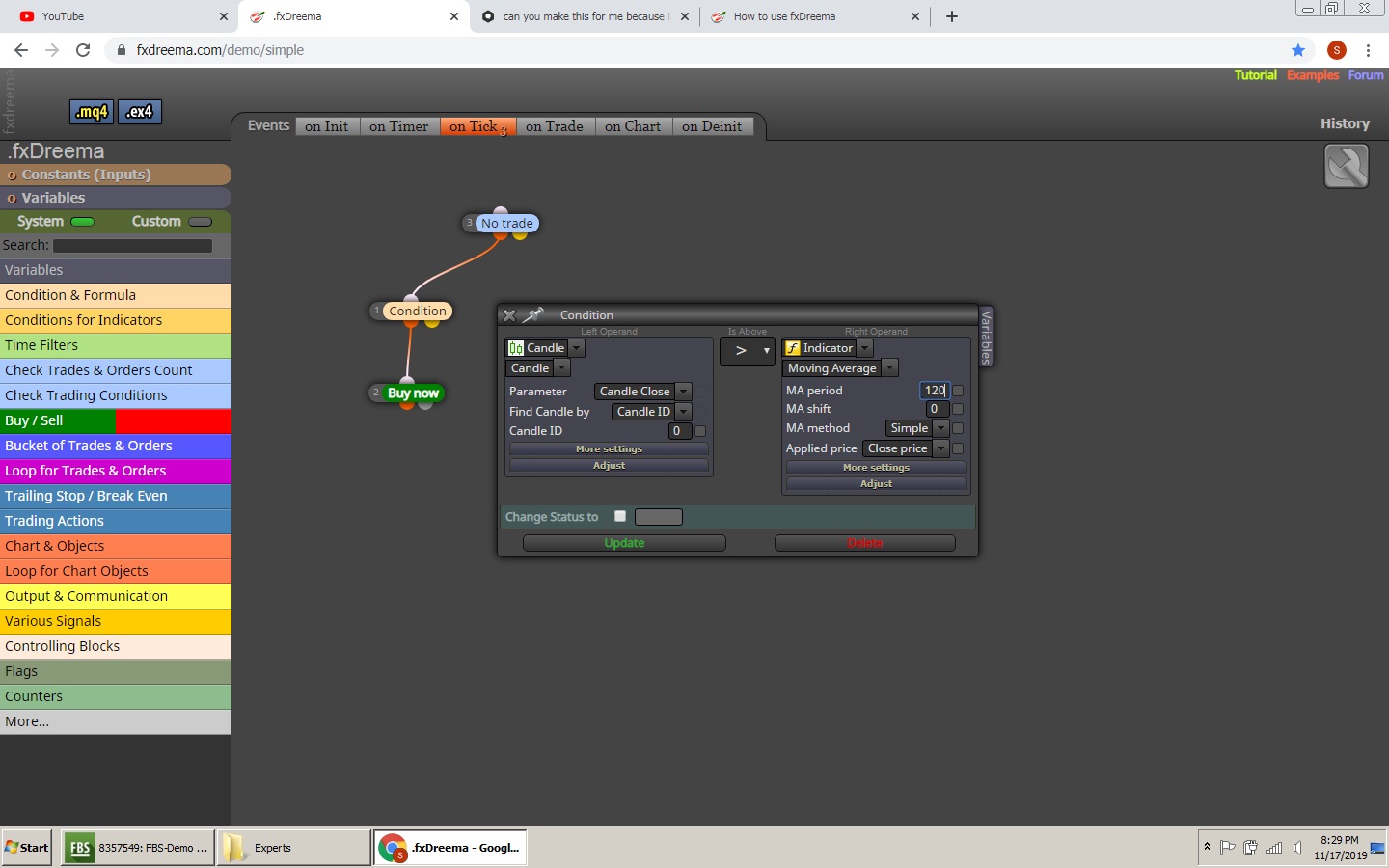Toggle the Custom blocks switch
The image size is (1389, 868).
pos(201,222)
